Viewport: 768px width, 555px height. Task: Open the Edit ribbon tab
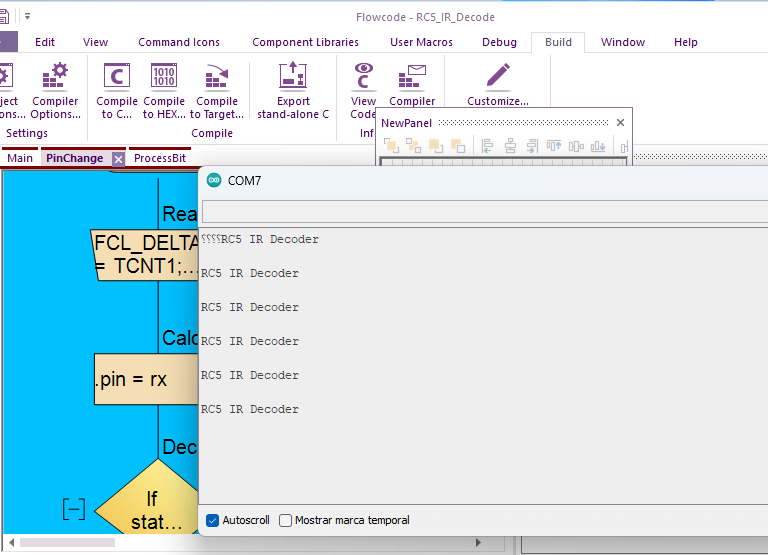[45, 42]
